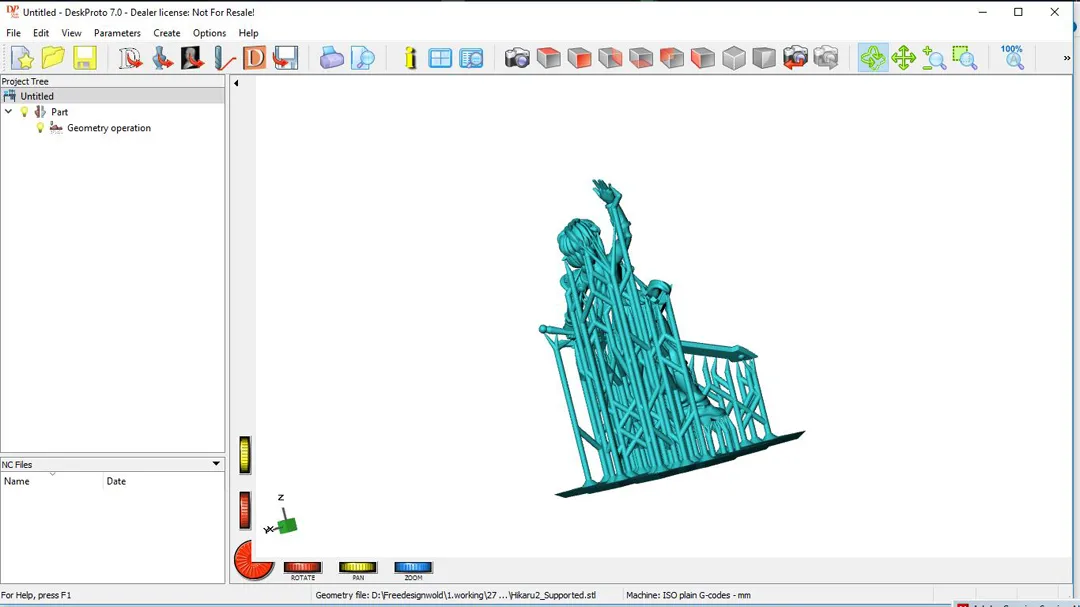The image size is (1080, 607).
Task: Select the rear-left face view cube icon
Action: pyautogui.click(x=672, y=58)
